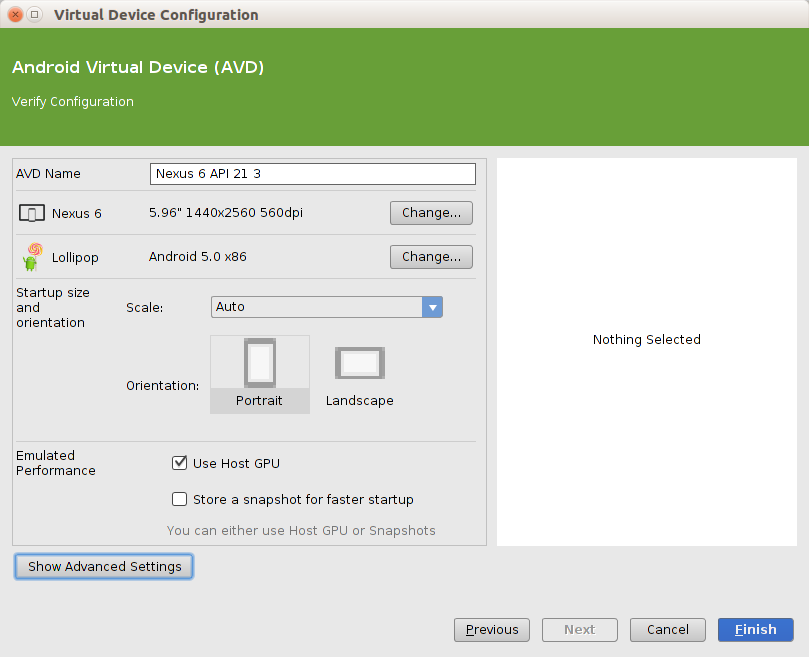Click the Nexus 6 device icon
809x657 pixels.
coord(32,213)
